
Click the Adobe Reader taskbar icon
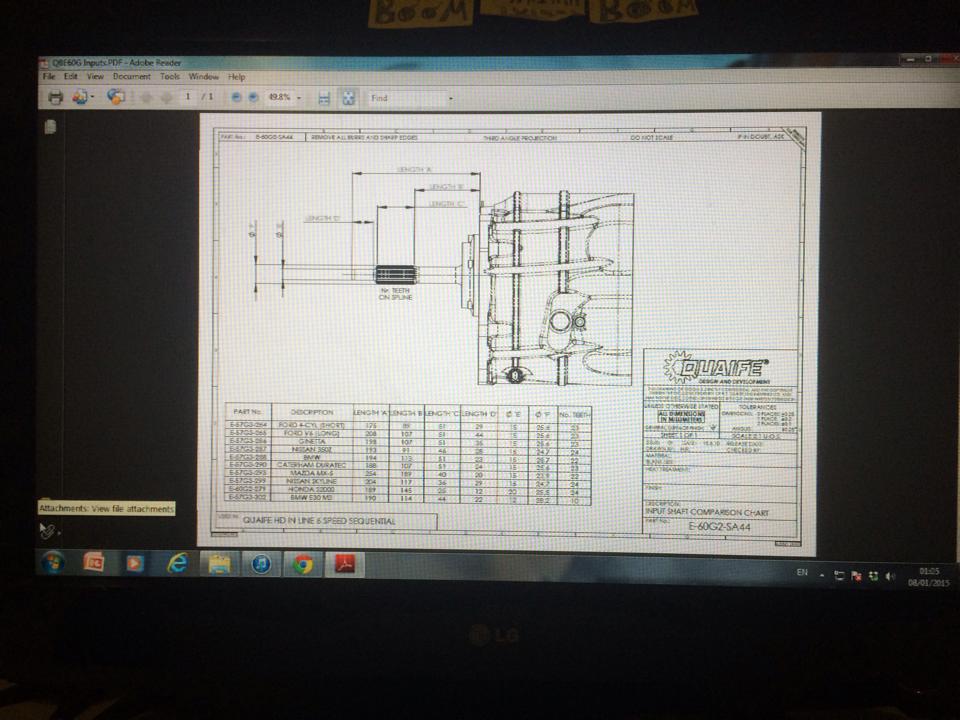point(345,564)
